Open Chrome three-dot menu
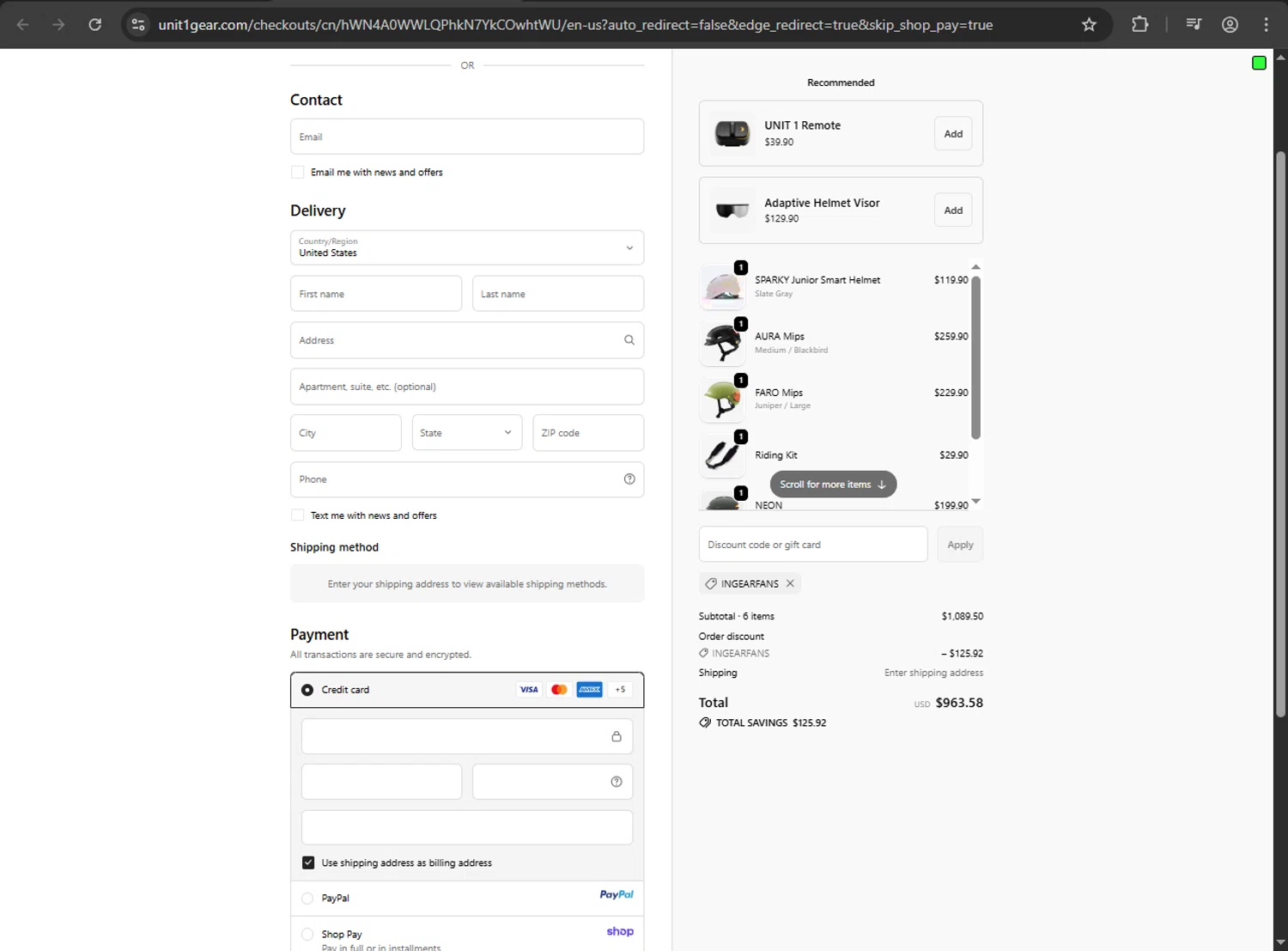1288x951 pixels. [x=1266, y=24]
